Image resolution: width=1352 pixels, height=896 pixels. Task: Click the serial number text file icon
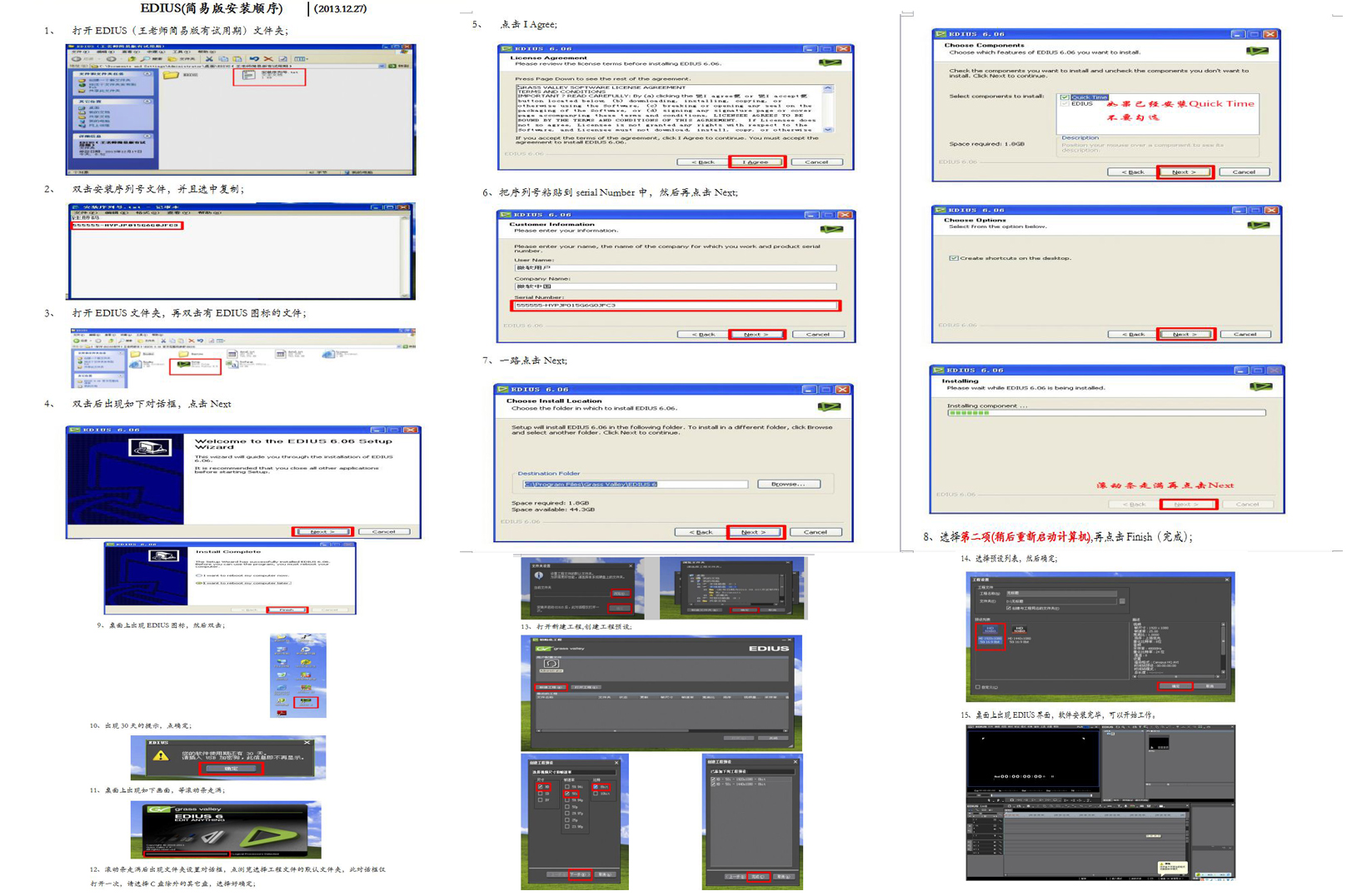tap(248, 75)
